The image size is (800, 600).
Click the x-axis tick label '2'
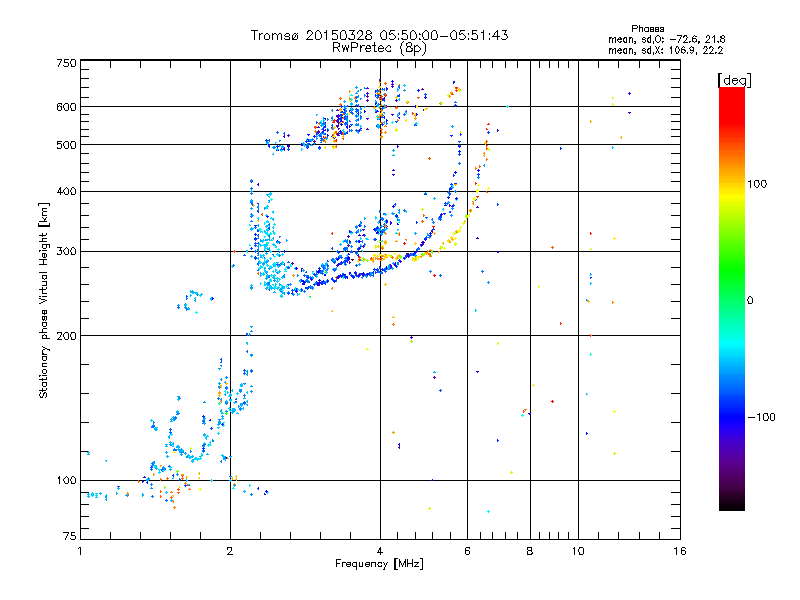coord(230,551)
